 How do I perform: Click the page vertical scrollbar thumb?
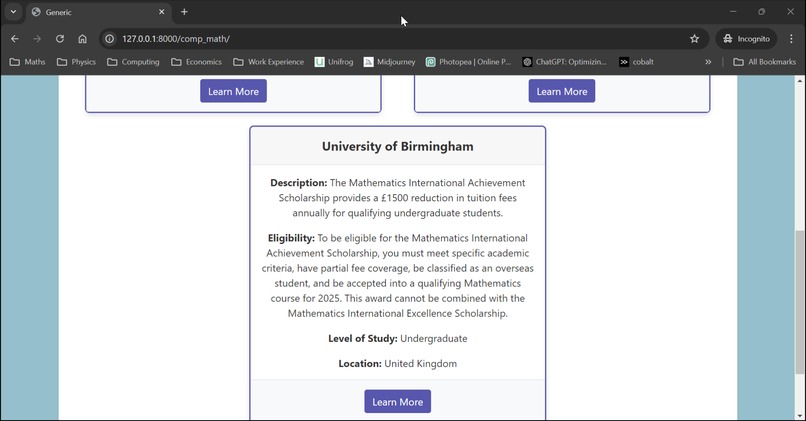click(x=800, y=302)
